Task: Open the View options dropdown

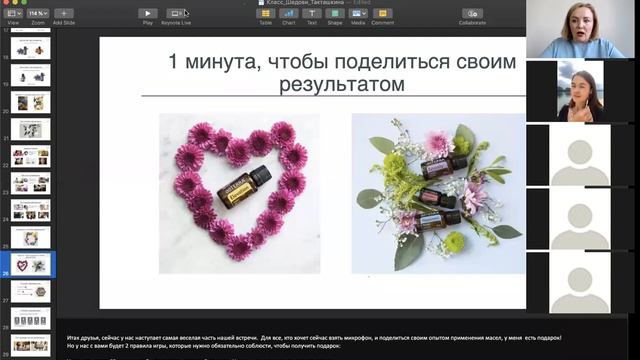Action: coord(13,13)
